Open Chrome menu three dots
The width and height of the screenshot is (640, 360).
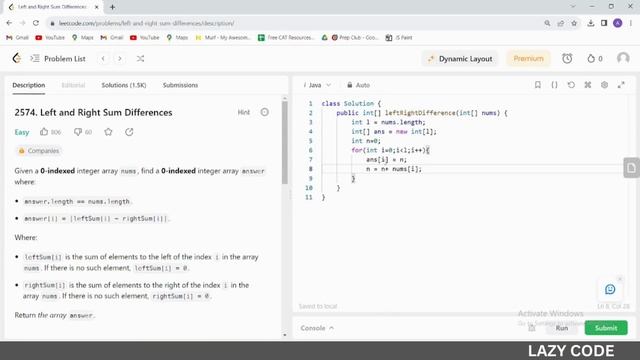631,23
